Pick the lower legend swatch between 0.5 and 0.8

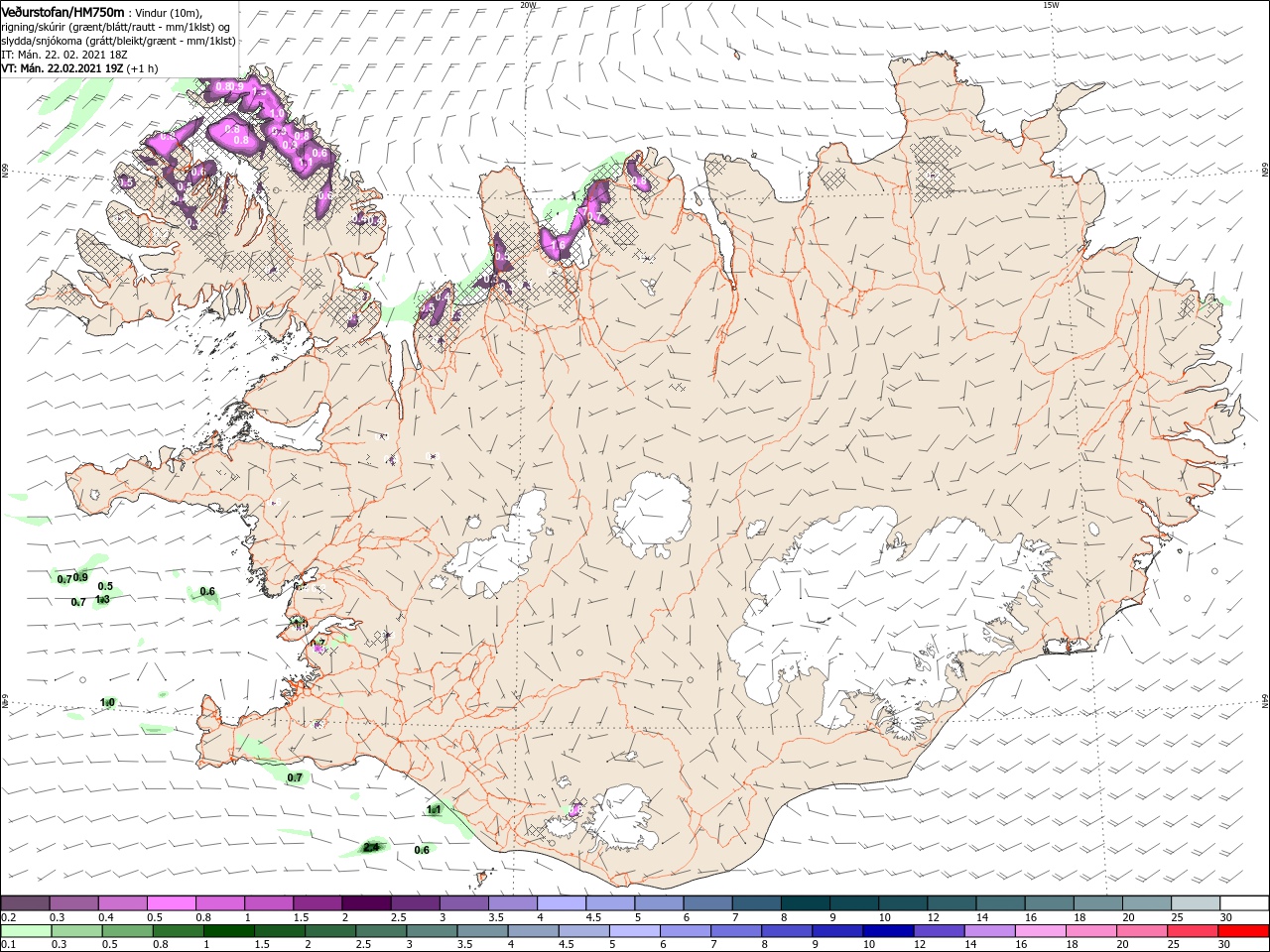click(127, 931)
